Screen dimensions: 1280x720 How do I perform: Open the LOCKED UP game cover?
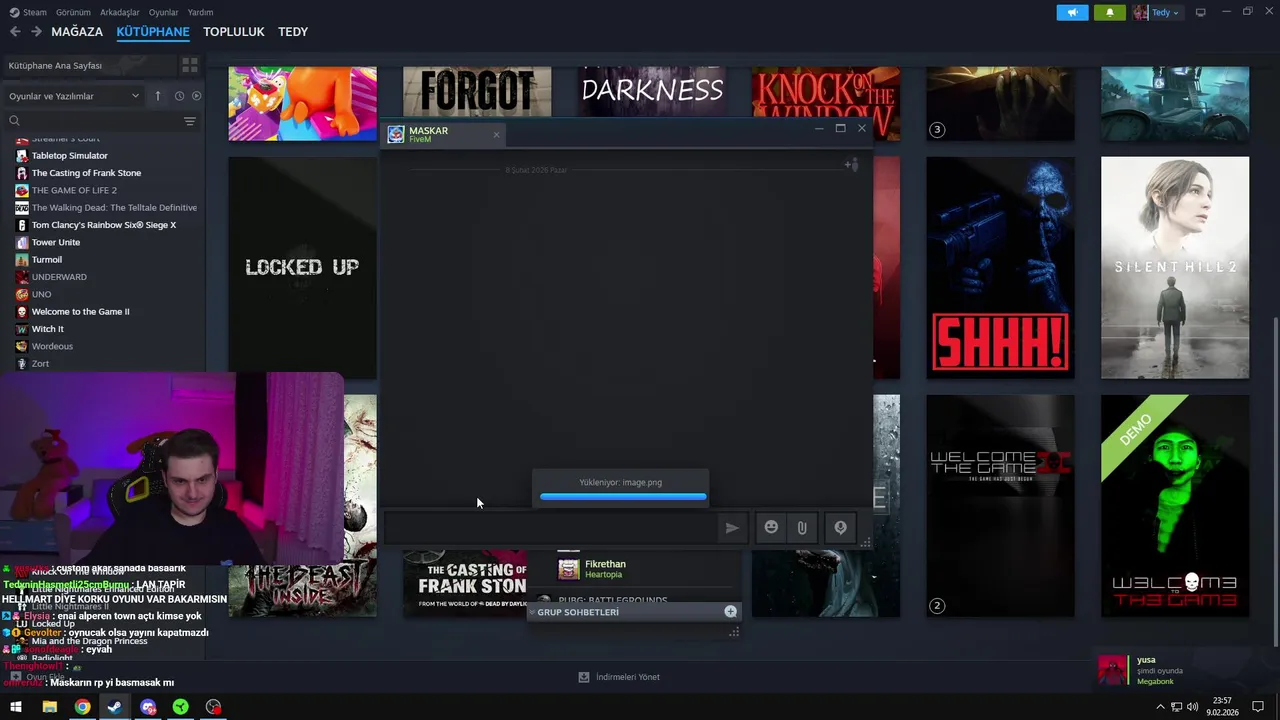303,267
